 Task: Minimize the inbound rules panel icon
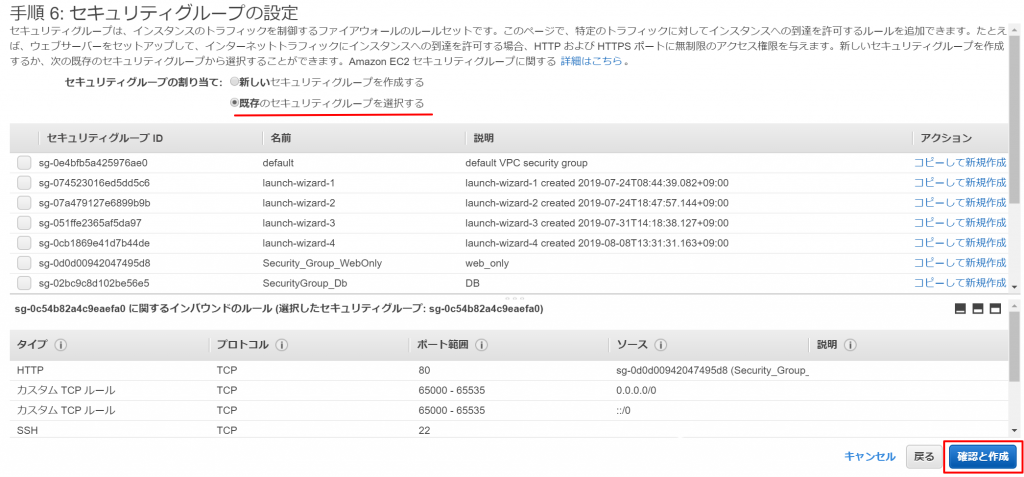pyautogui.click(x=961, y=308)
